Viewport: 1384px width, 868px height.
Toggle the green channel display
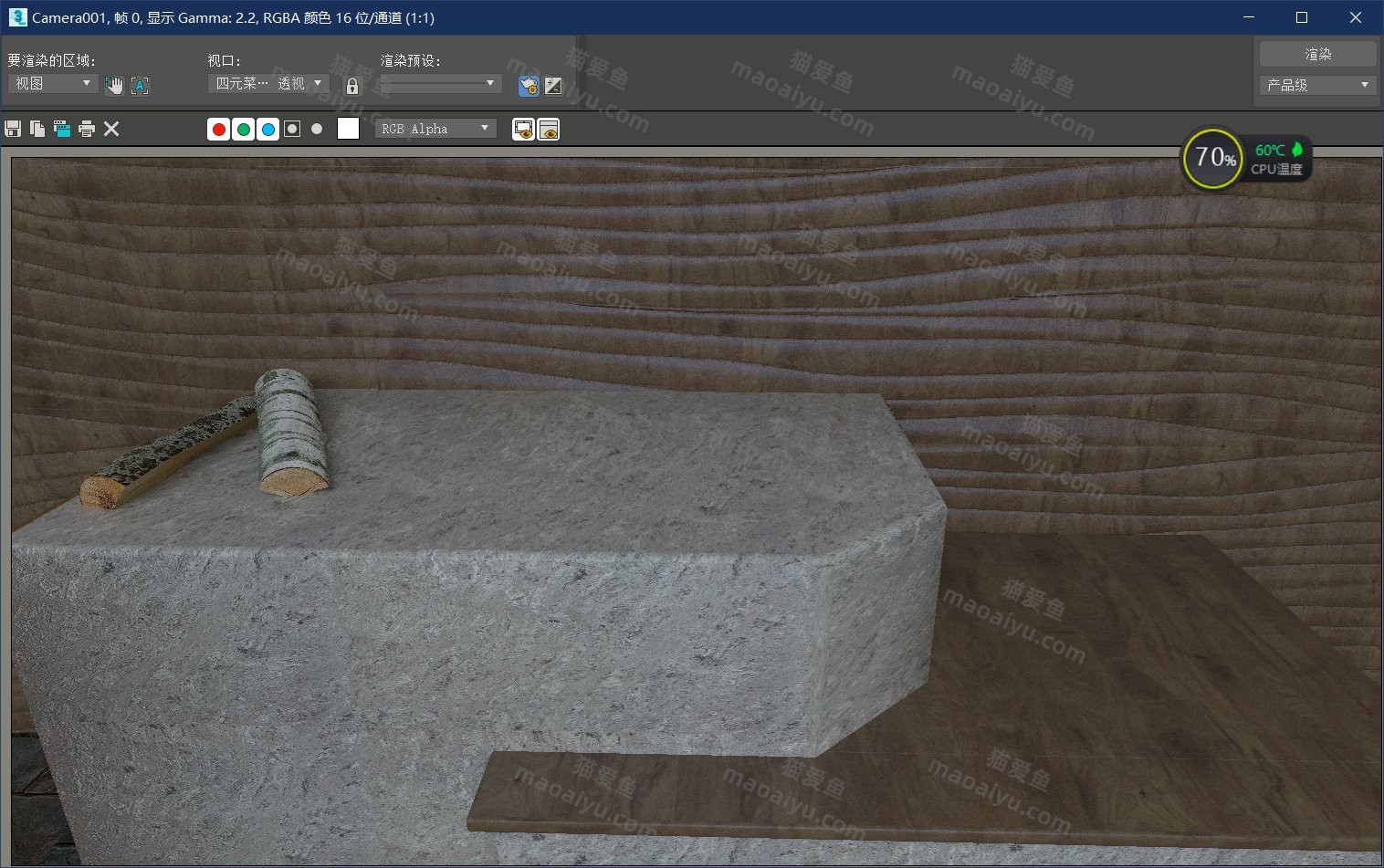point(244,130)
